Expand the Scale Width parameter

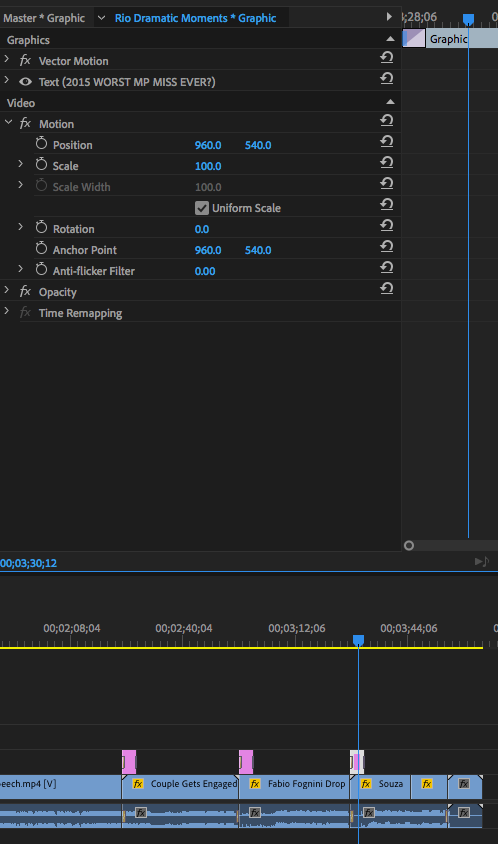[x=20, y=185]
